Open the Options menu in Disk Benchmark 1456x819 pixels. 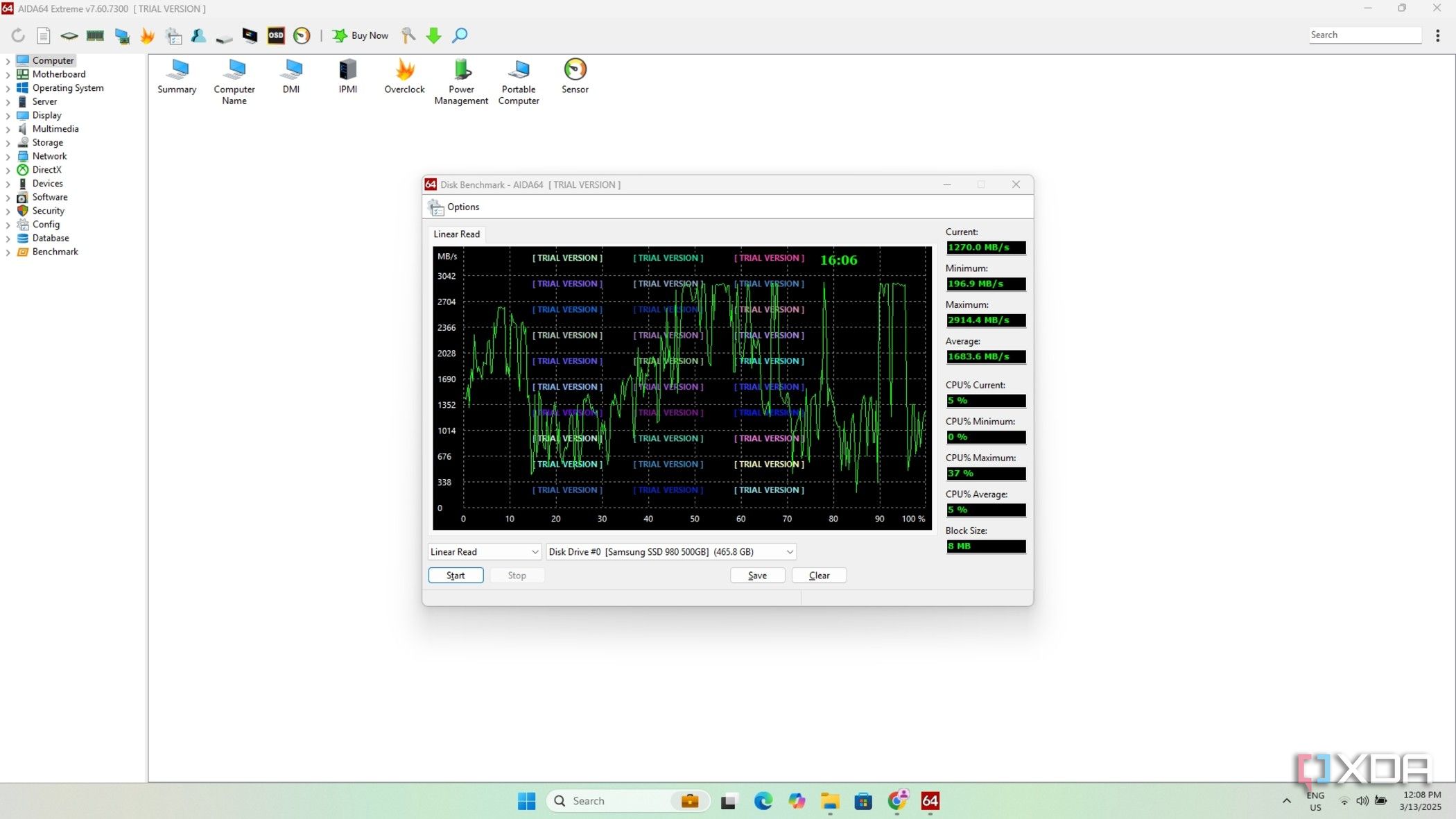(x=455, y=207)
